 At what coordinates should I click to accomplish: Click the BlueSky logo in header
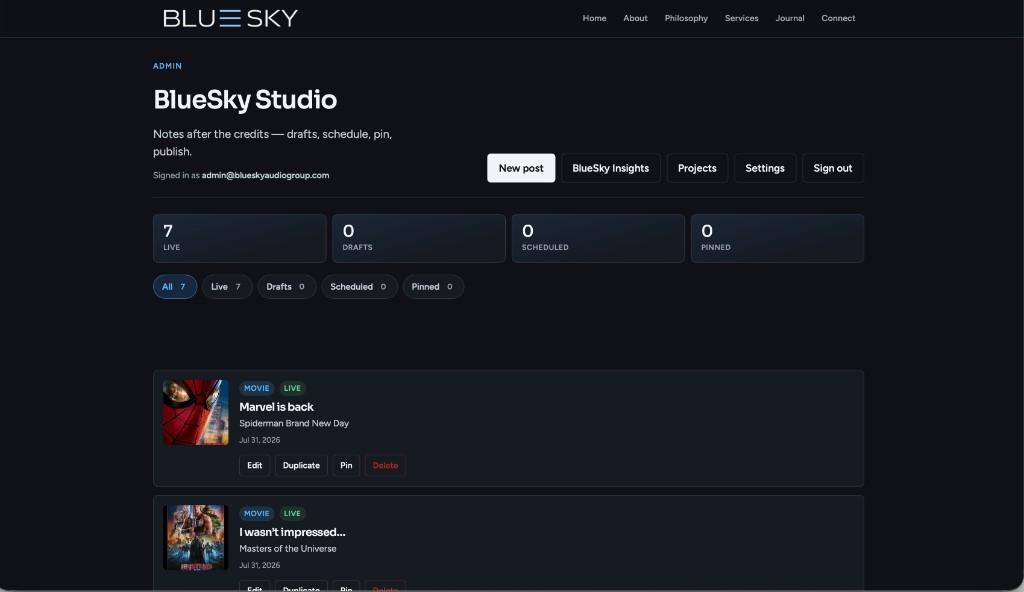click(x=231, y=18)
